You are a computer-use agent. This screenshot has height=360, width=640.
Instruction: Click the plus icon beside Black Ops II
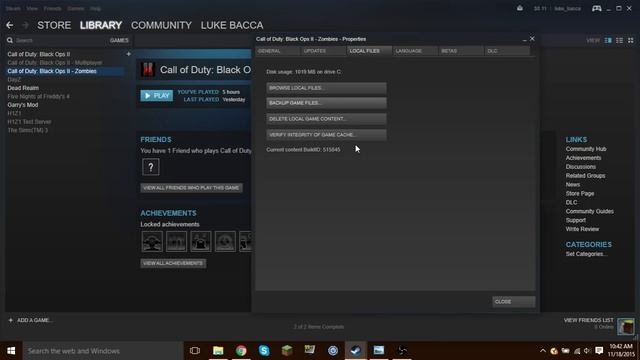[x=128, y=54]
